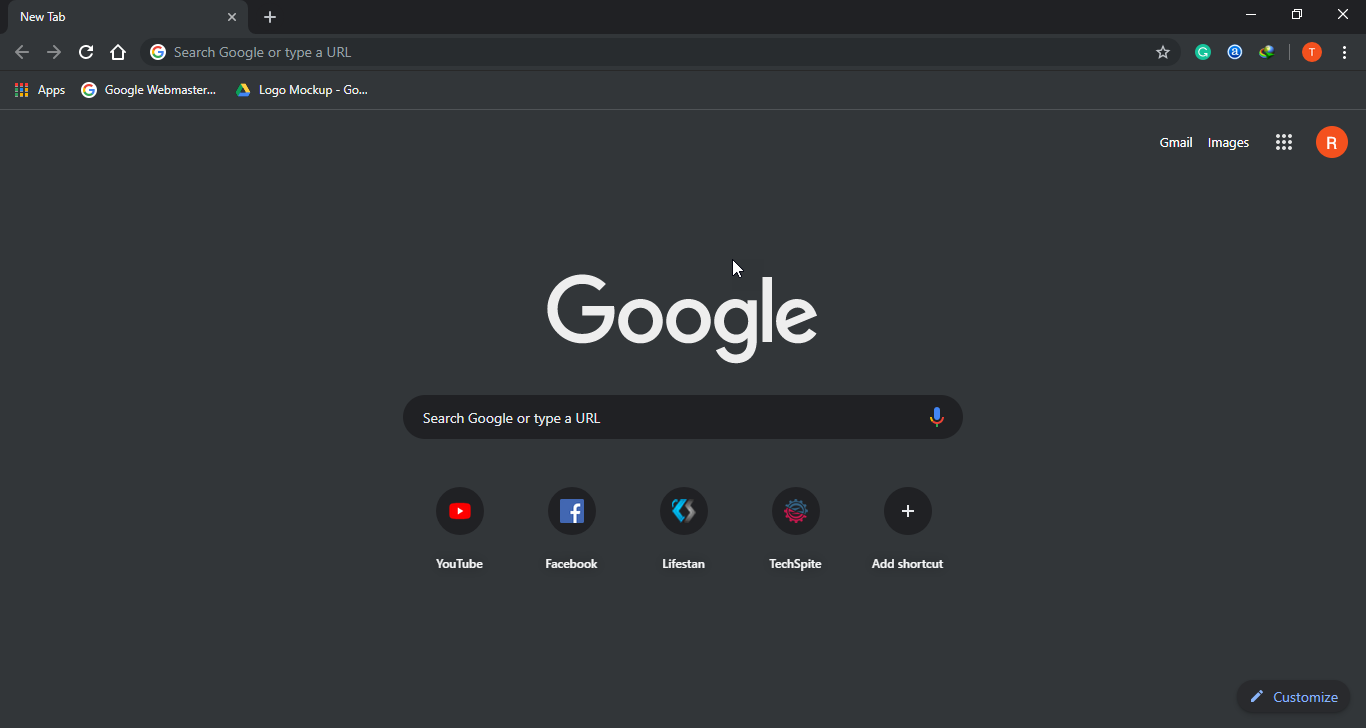
Task: Open the Grammarly extension icon
Action: [1203, 52]
